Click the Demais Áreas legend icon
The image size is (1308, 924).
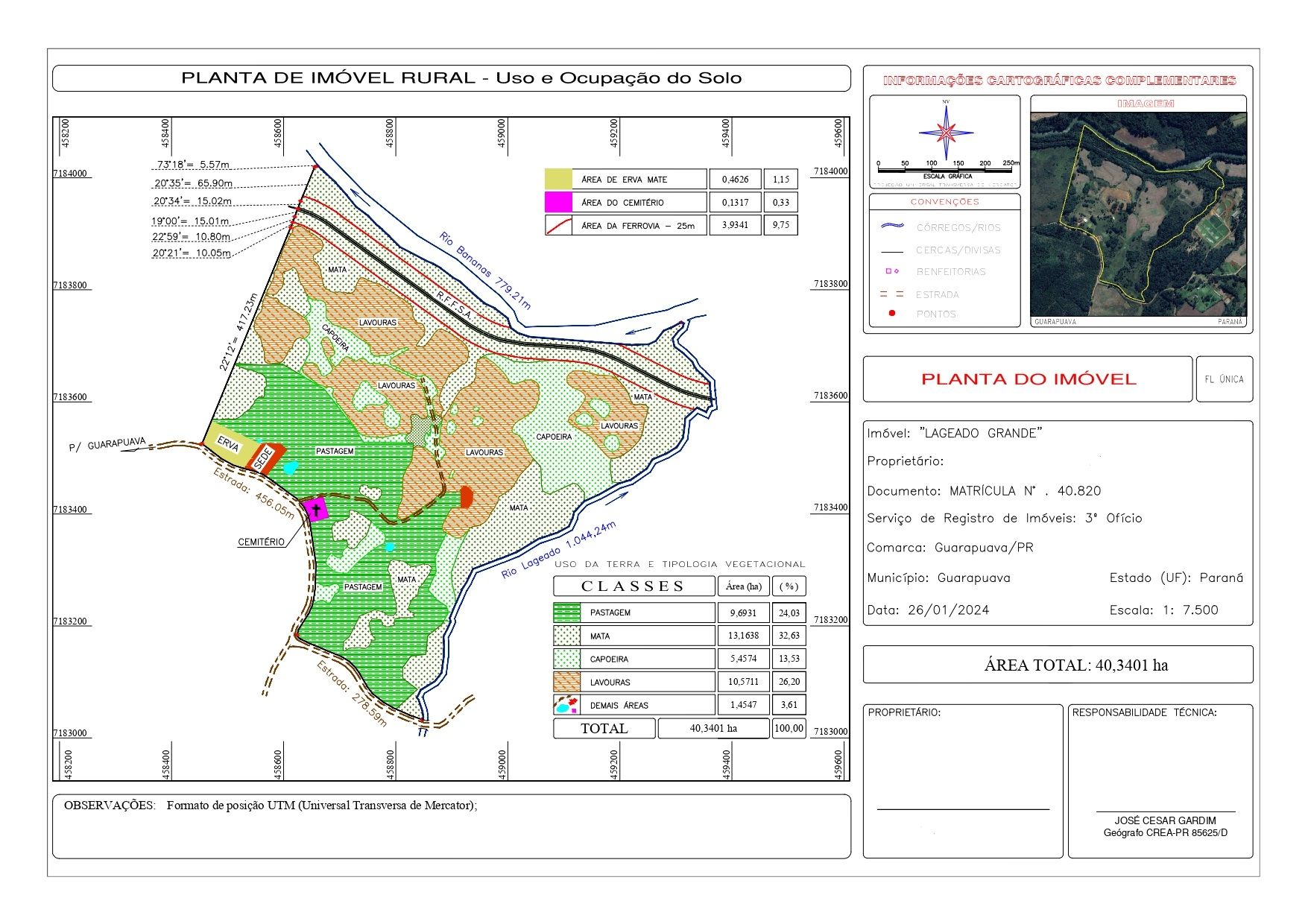click(566, 705)
